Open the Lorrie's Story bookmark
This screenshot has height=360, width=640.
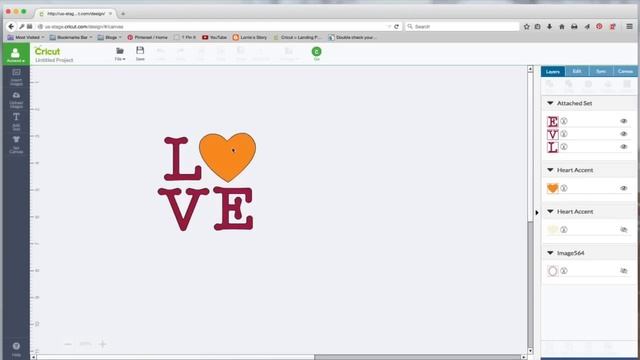pyautogui.click(x=250, y=37)
